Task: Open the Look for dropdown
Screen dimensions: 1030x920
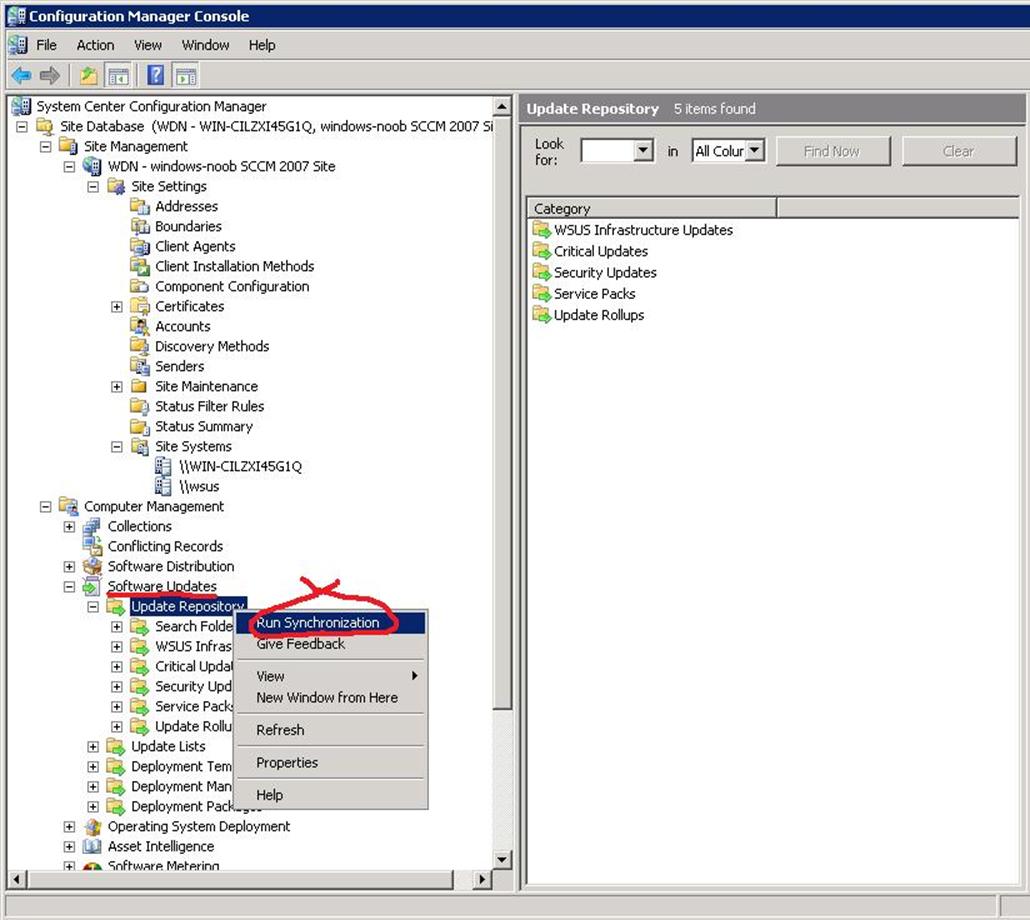Action: [643, 151]
